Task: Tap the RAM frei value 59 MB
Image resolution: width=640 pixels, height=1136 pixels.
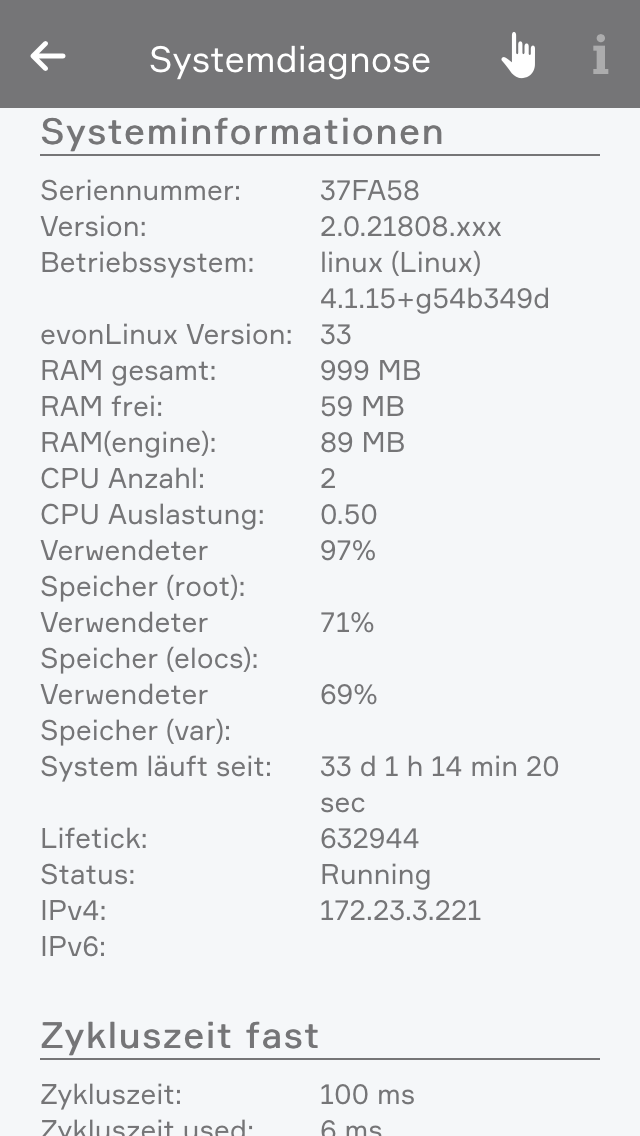Action: tap(362, 407)
